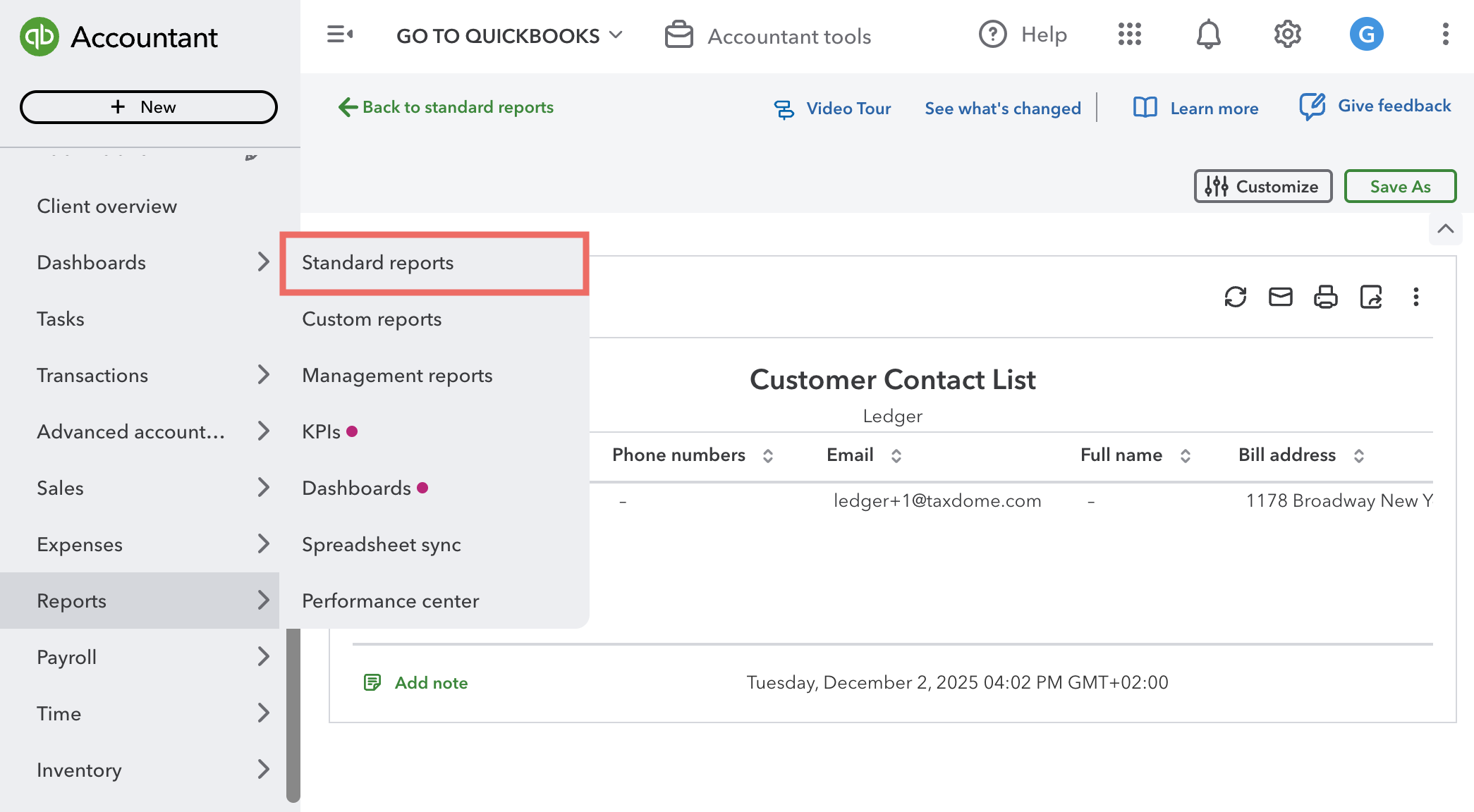
Task: Click the Customize button
Action: tap(1262, 187)
